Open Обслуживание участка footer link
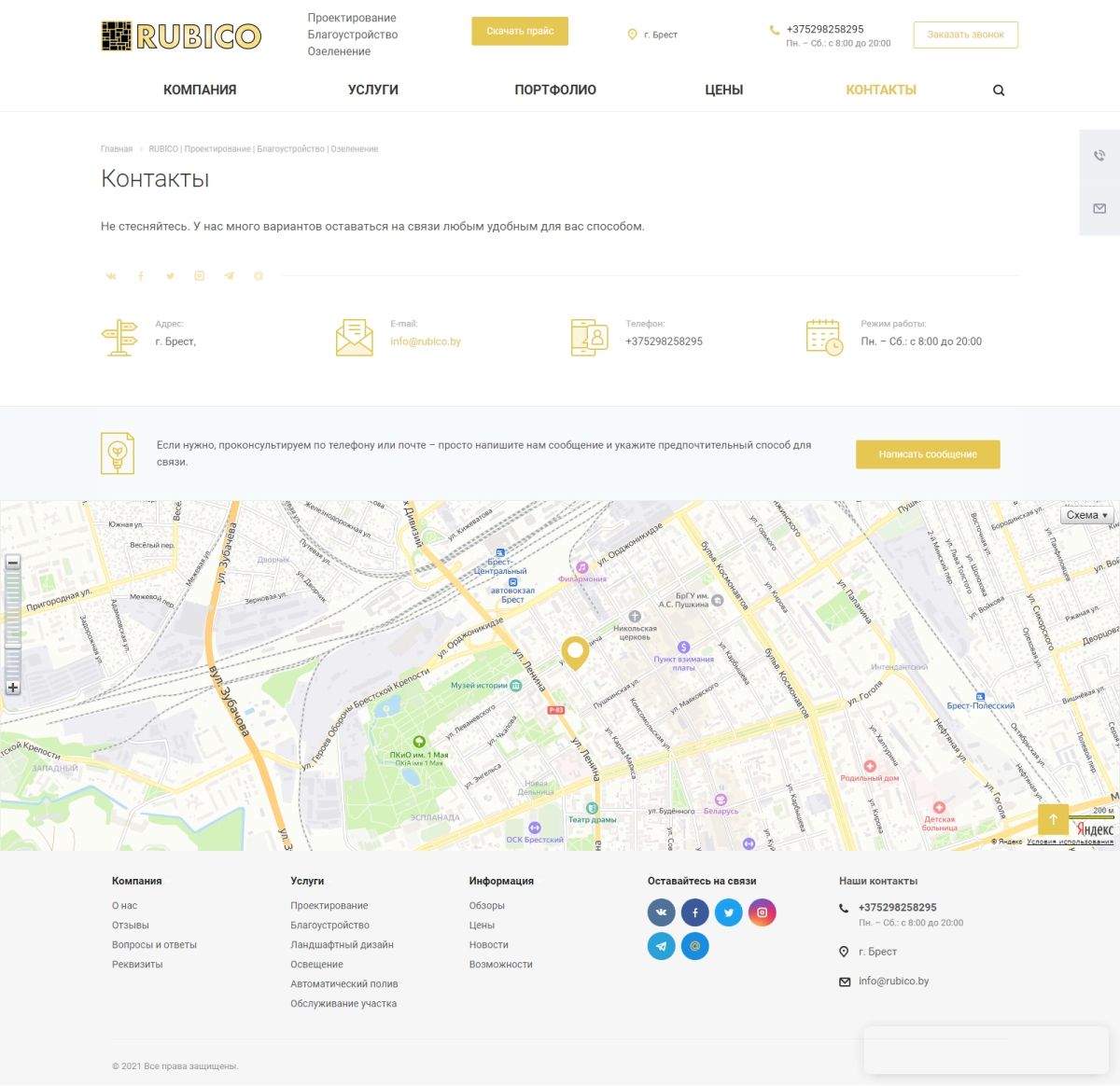1120x1086 pixels. [343, 1004]
